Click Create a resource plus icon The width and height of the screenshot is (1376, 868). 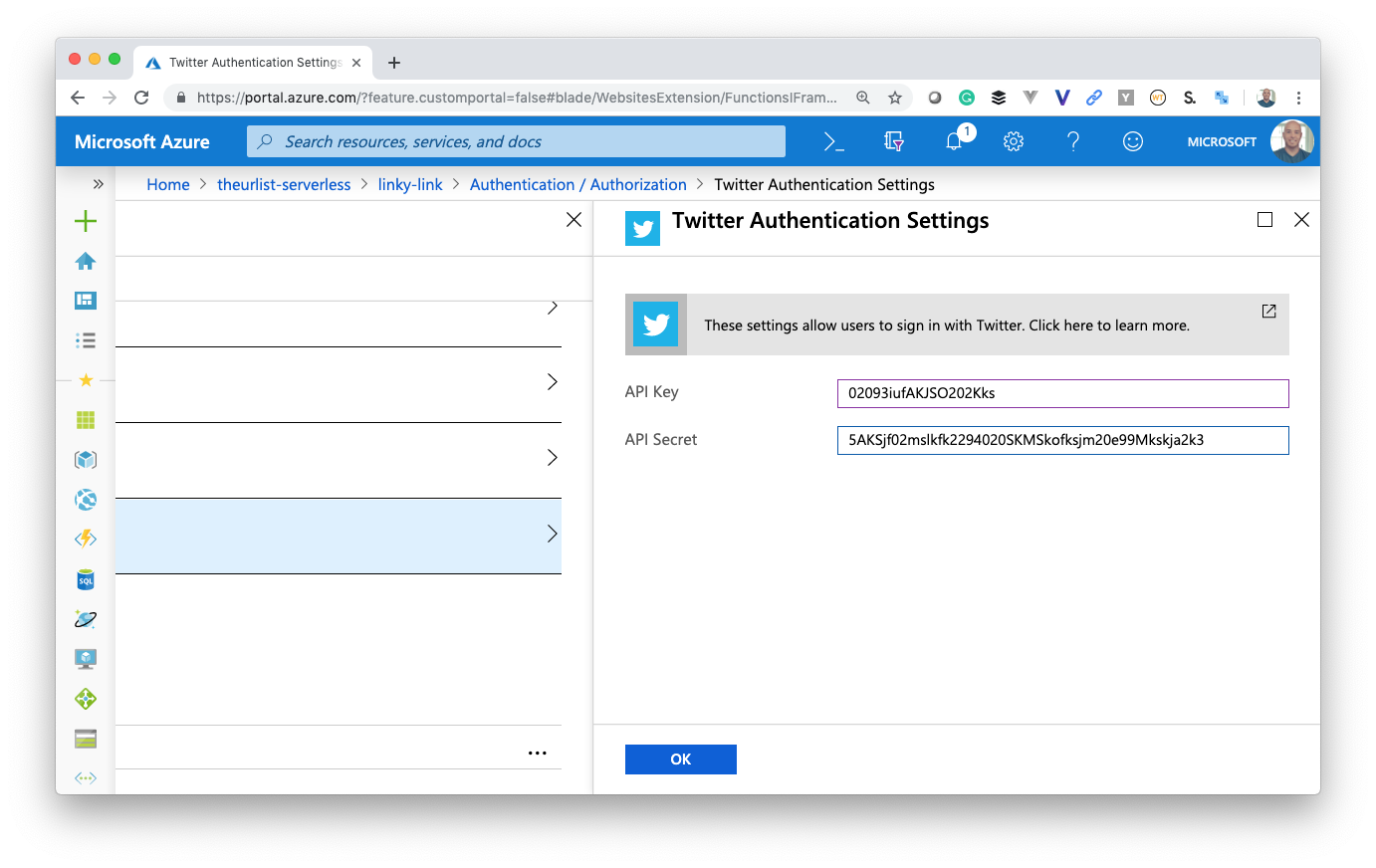click(86, 221)
